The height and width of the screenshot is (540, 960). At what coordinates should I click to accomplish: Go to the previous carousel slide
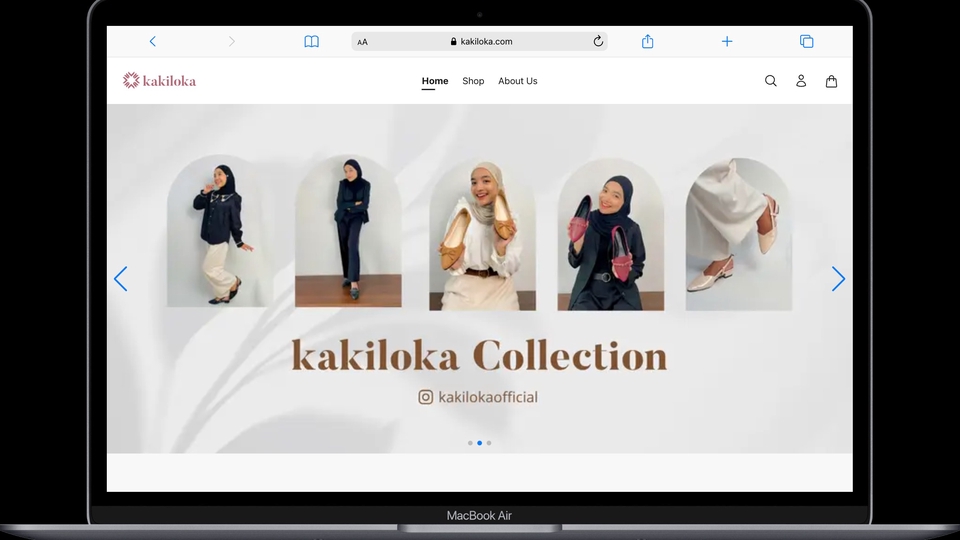coord(121,279)
